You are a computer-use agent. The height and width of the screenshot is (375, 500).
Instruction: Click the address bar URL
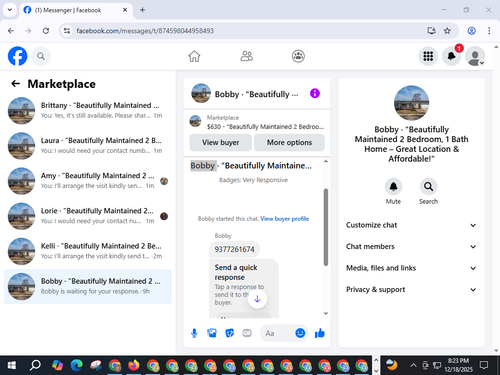coord(145,31)
